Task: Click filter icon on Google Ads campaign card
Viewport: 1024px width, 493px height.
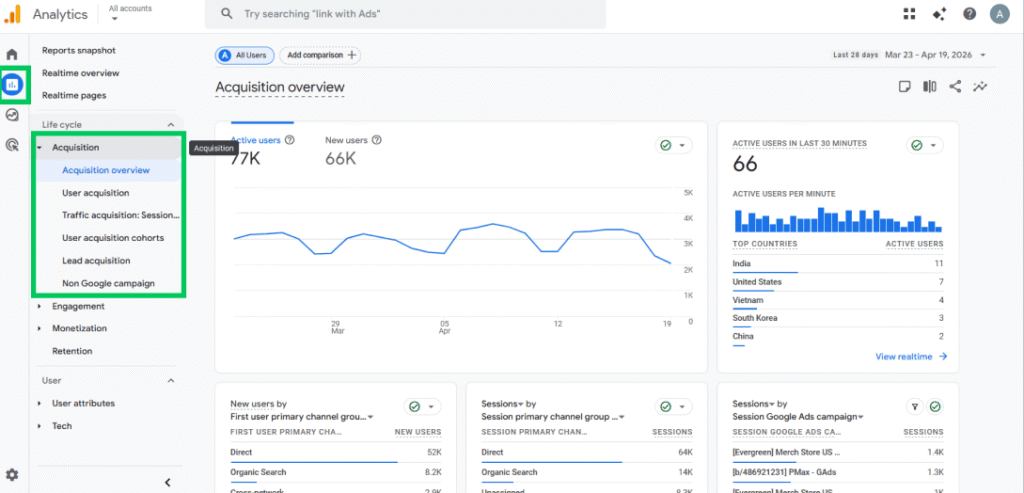Action: (915, 407)
